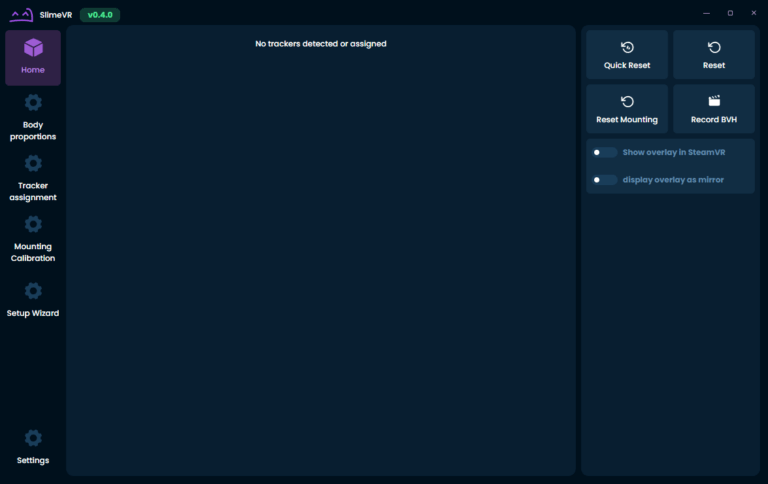Close the SlimeVR window
The width and height of the screenshot is (768, 484).
point(752,13)
